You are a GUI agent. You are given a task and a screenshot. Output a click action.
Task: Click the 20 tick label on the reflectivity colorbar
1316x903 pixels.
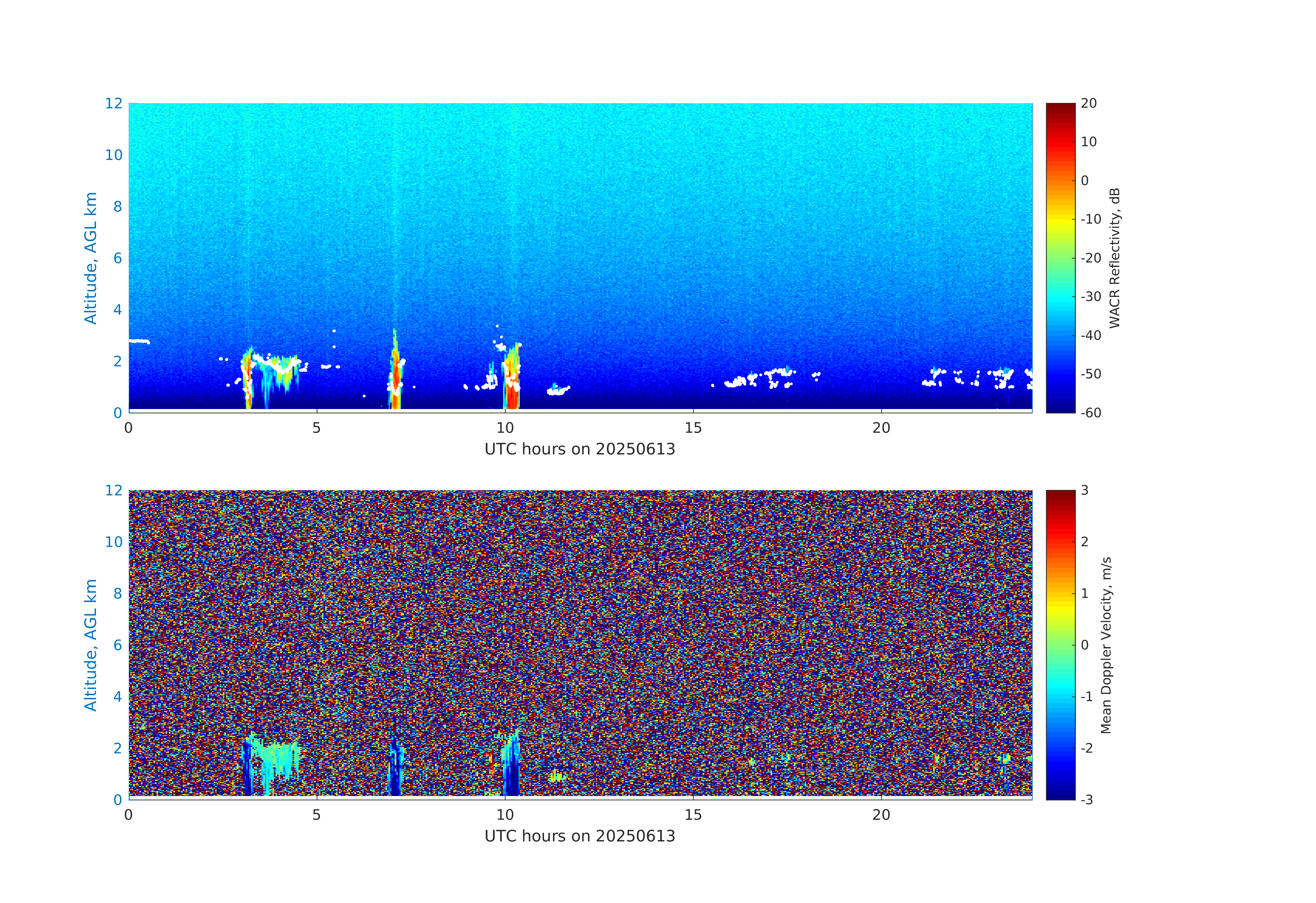coord(1088,103)
